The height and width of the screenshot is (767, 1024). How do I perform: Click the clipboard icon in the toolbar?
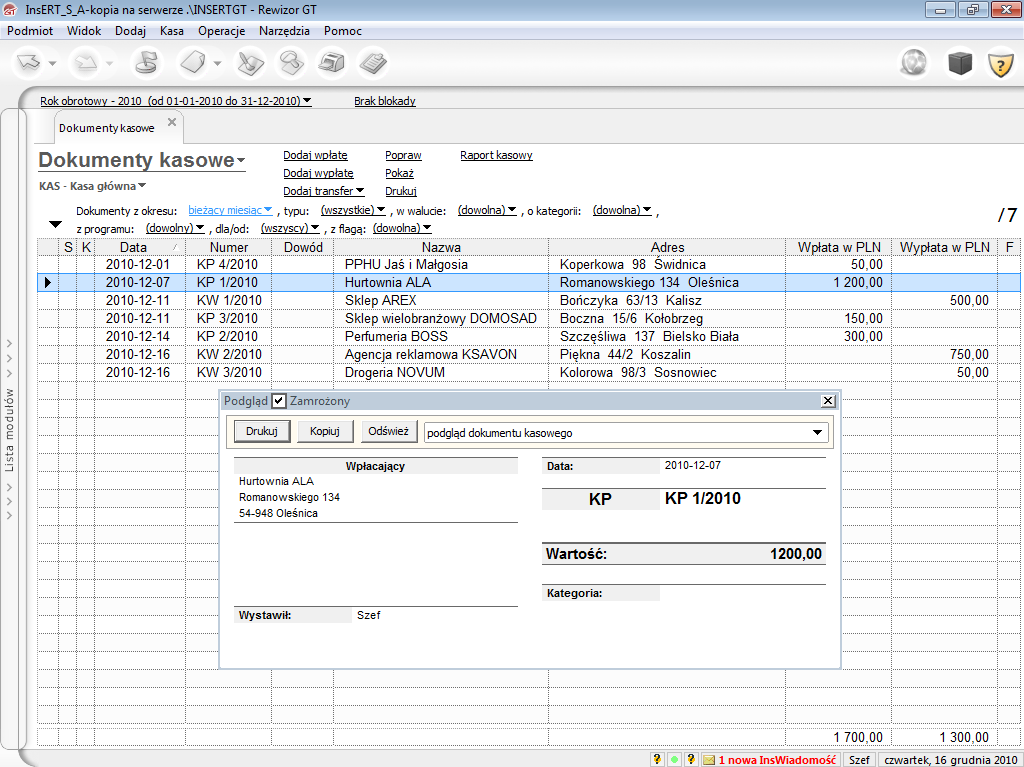[373, 63]
